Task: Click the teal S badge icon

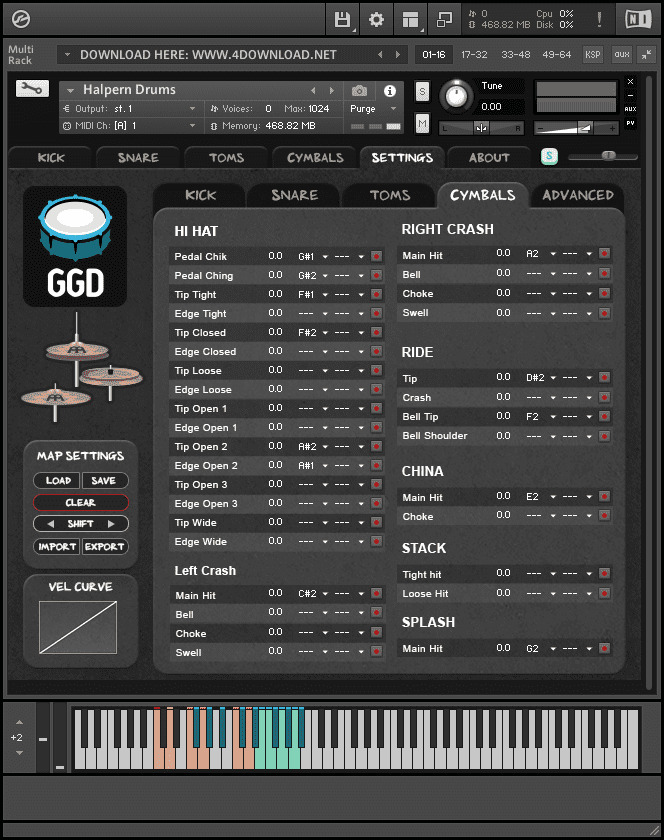Action: pyautogui.click(x=549, y=156)
